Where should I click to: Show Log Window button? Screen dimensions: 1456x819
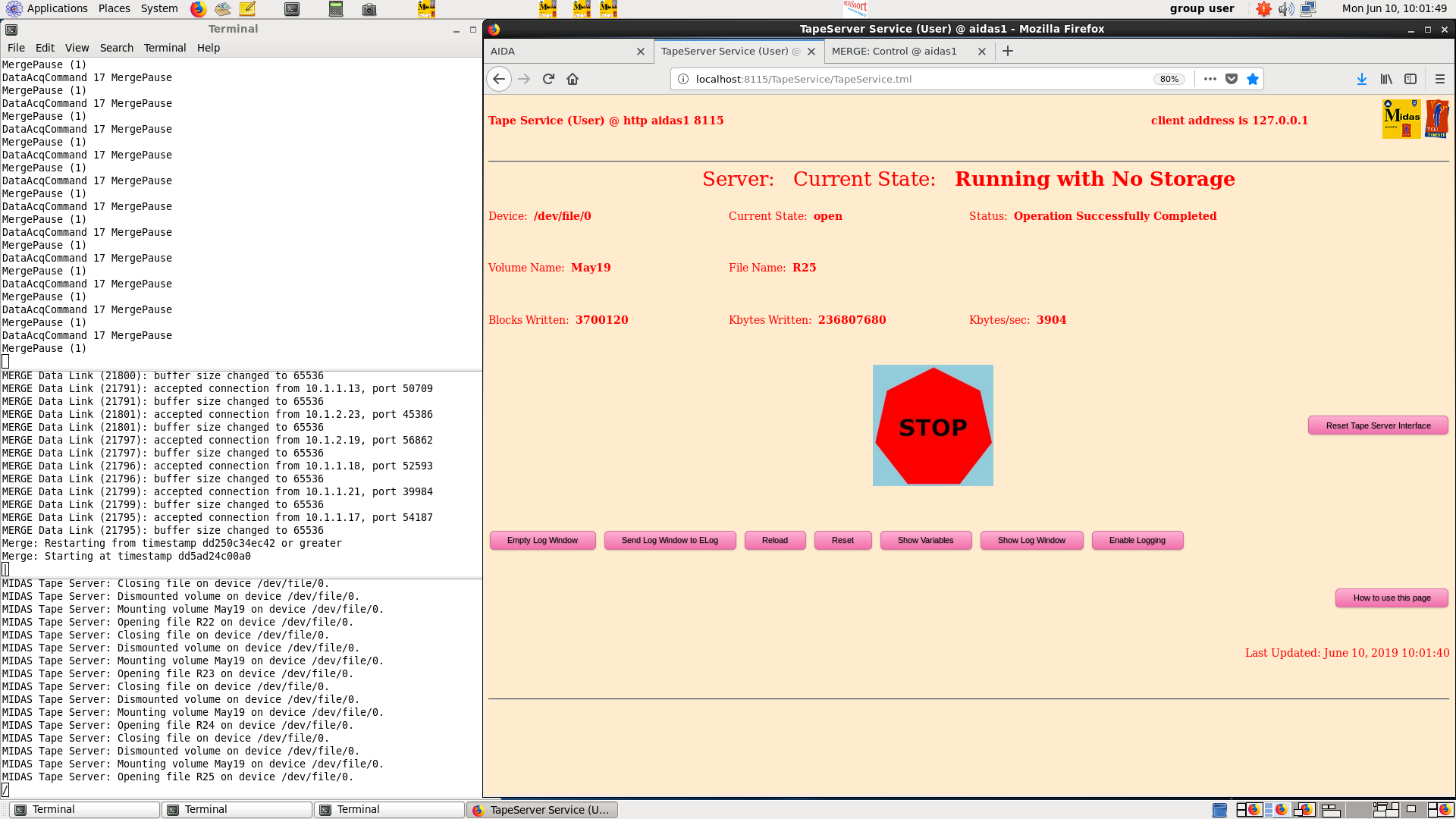tap(1031, 540)
